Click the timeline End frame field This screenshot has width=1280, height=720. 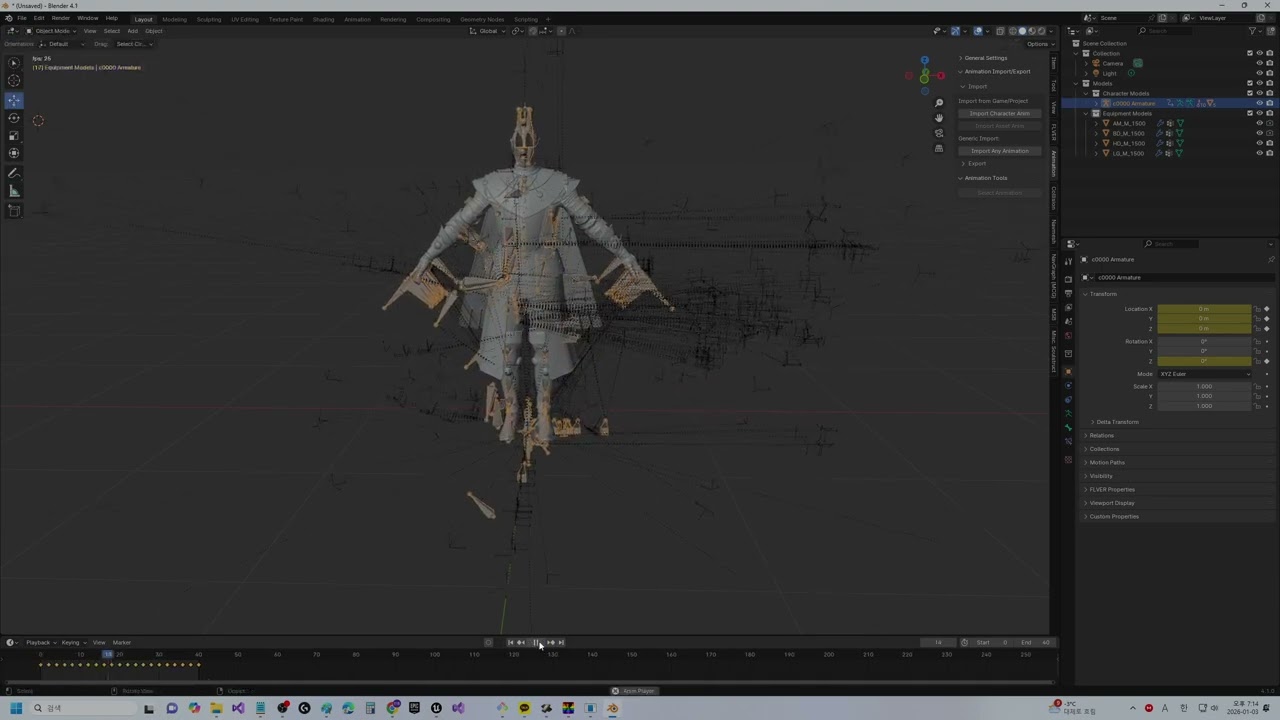1035,642
